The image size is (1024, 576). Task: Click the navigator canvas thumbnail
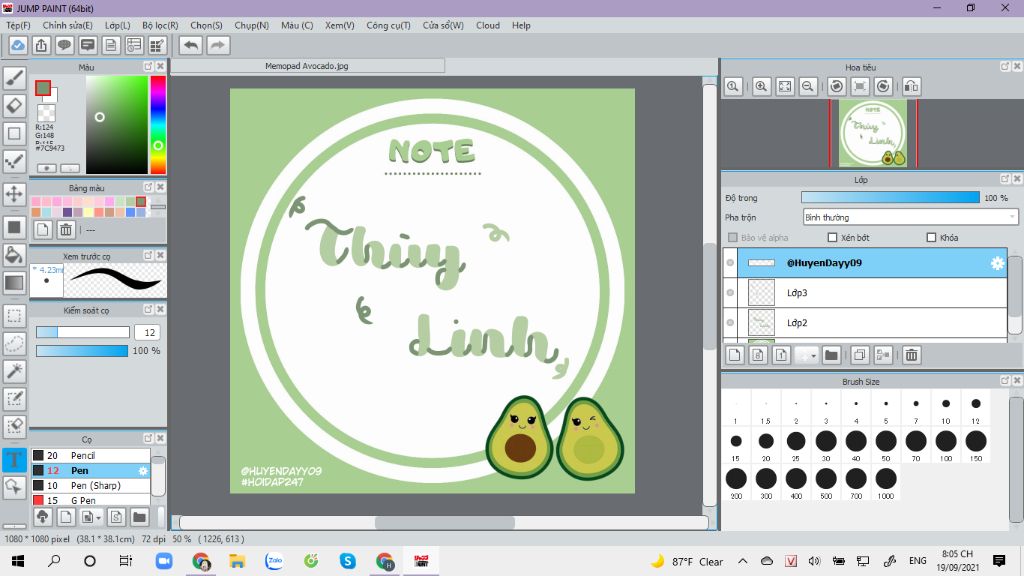[872, 133]
